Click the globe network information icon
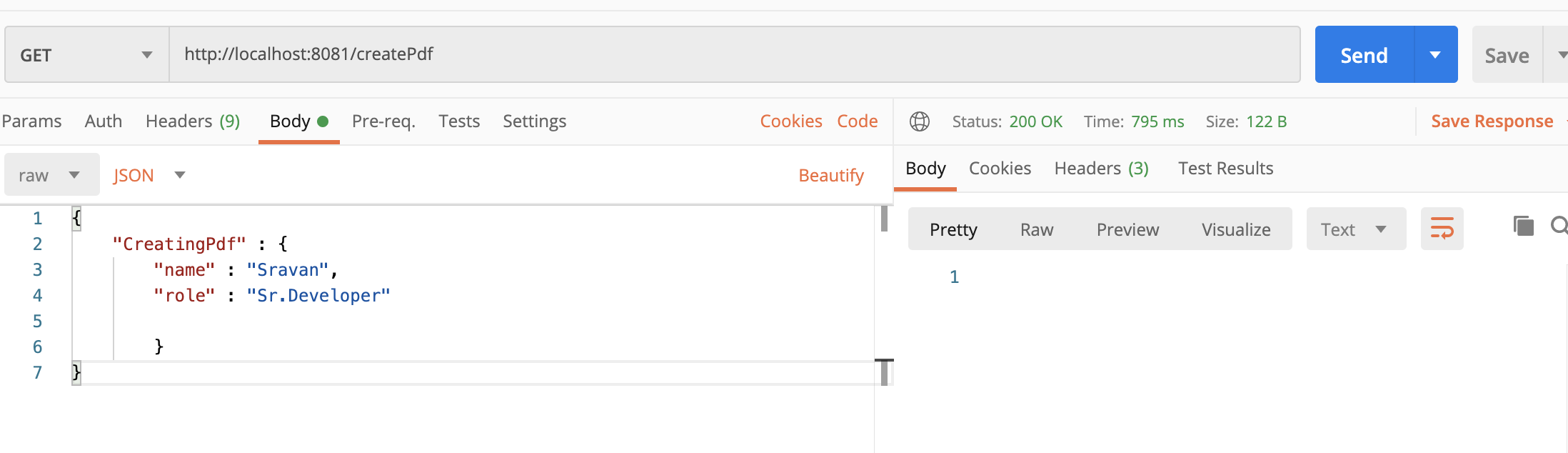The image size is (1568, 453). point(920,121)
